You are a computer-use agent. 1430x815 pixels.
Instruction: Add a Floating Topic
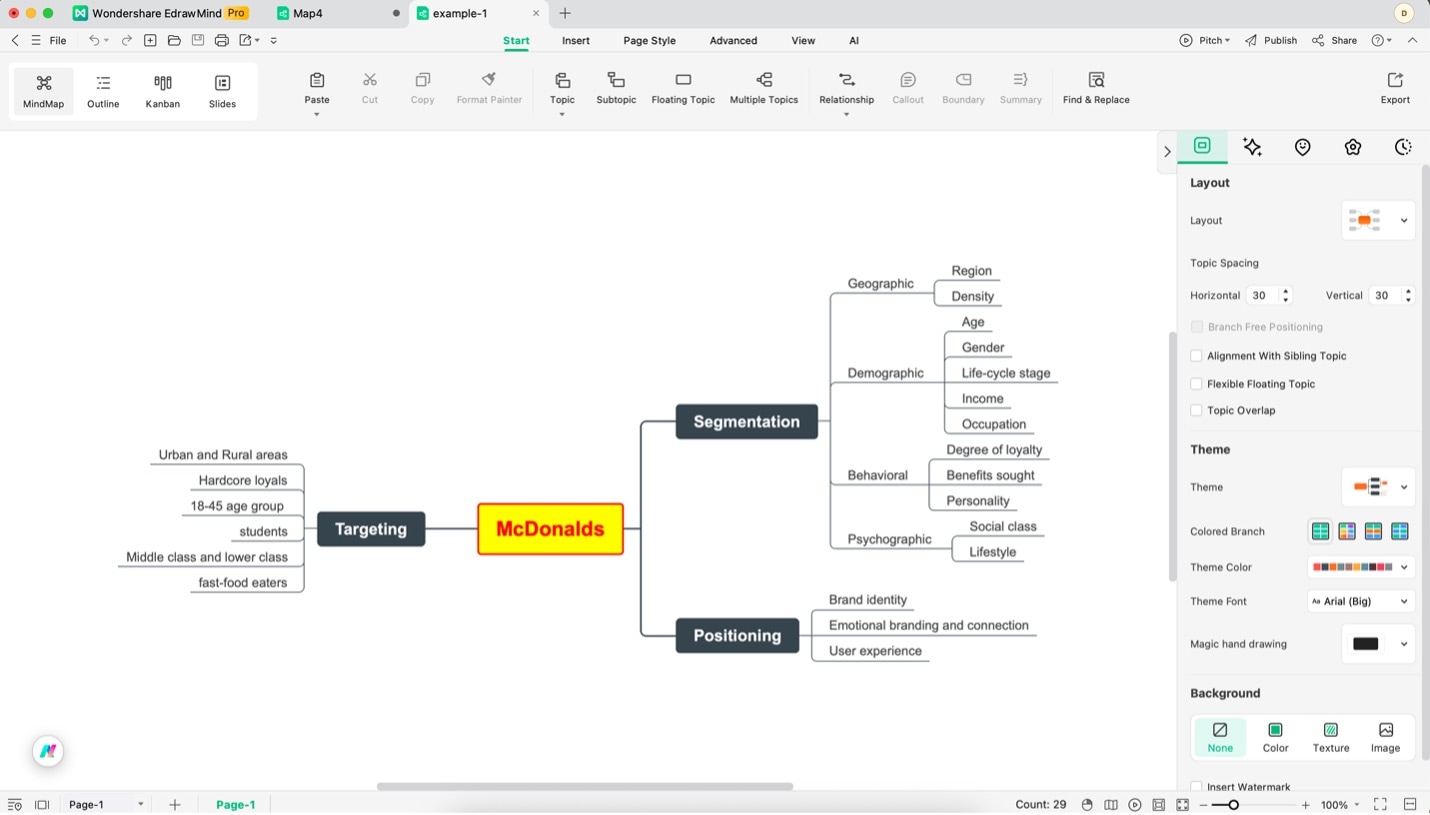pyautogui.click(x=683, y=88)
